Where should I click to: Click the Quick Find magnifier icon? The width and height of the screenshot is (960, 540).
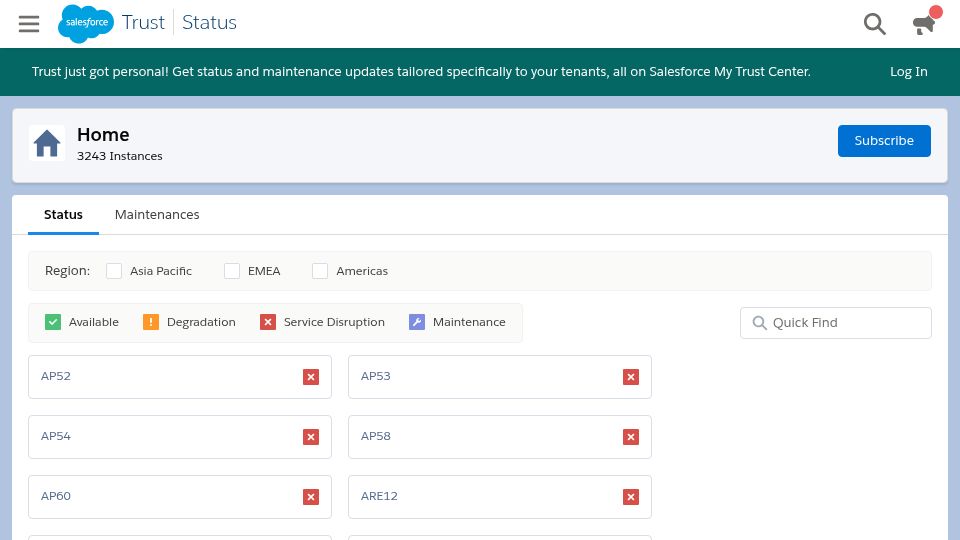pyautogui.click(x=759, y=323)
